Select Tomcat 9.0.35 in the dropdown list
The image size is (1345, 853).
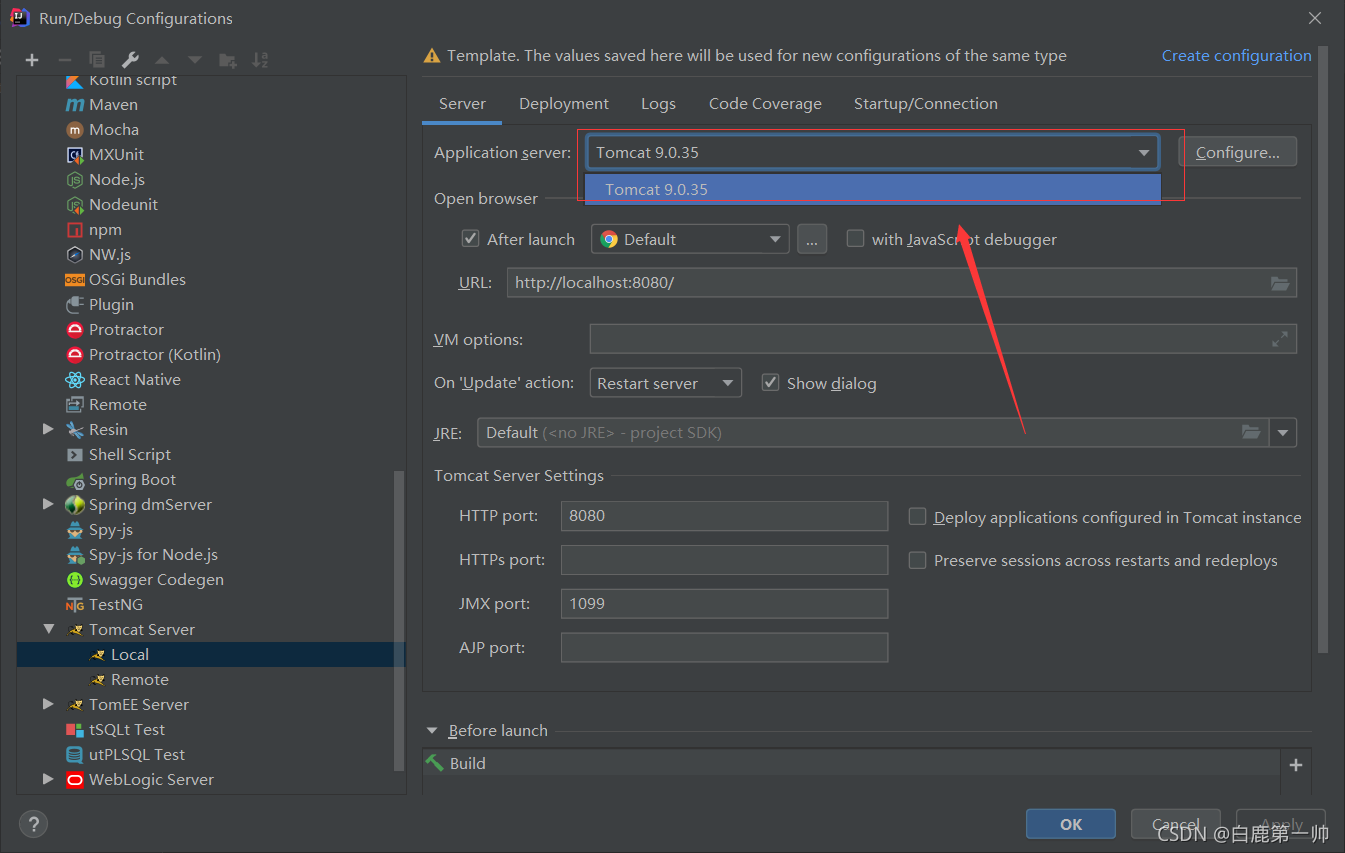pos(873,189)
